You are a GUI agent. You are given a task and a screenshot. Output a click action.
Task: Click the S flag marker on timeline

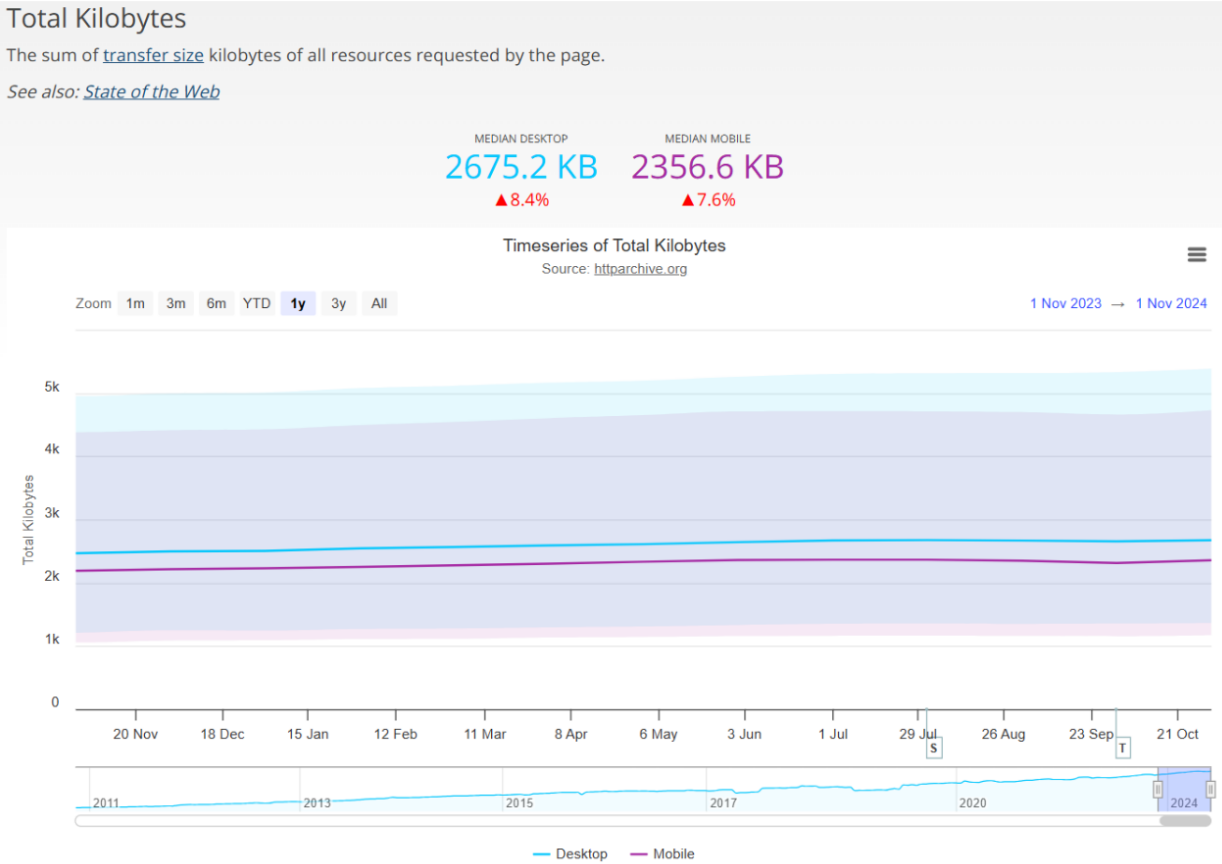(x=933, y=747)
